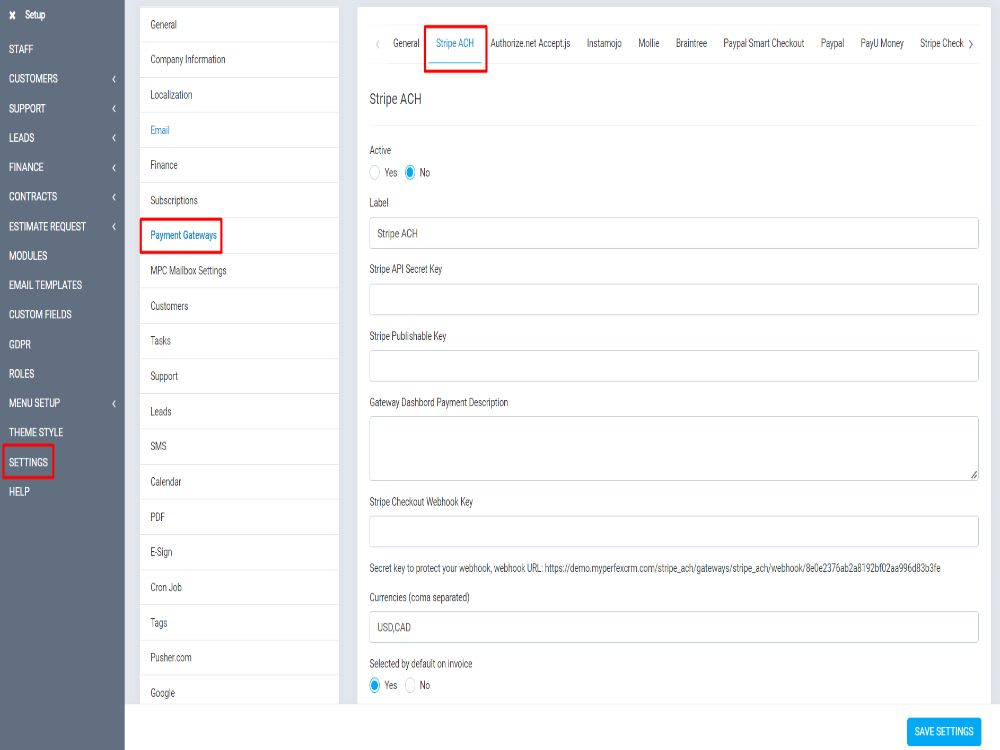
Task: Click the SAVE SETTINGS button
Action: click(943, 731)
